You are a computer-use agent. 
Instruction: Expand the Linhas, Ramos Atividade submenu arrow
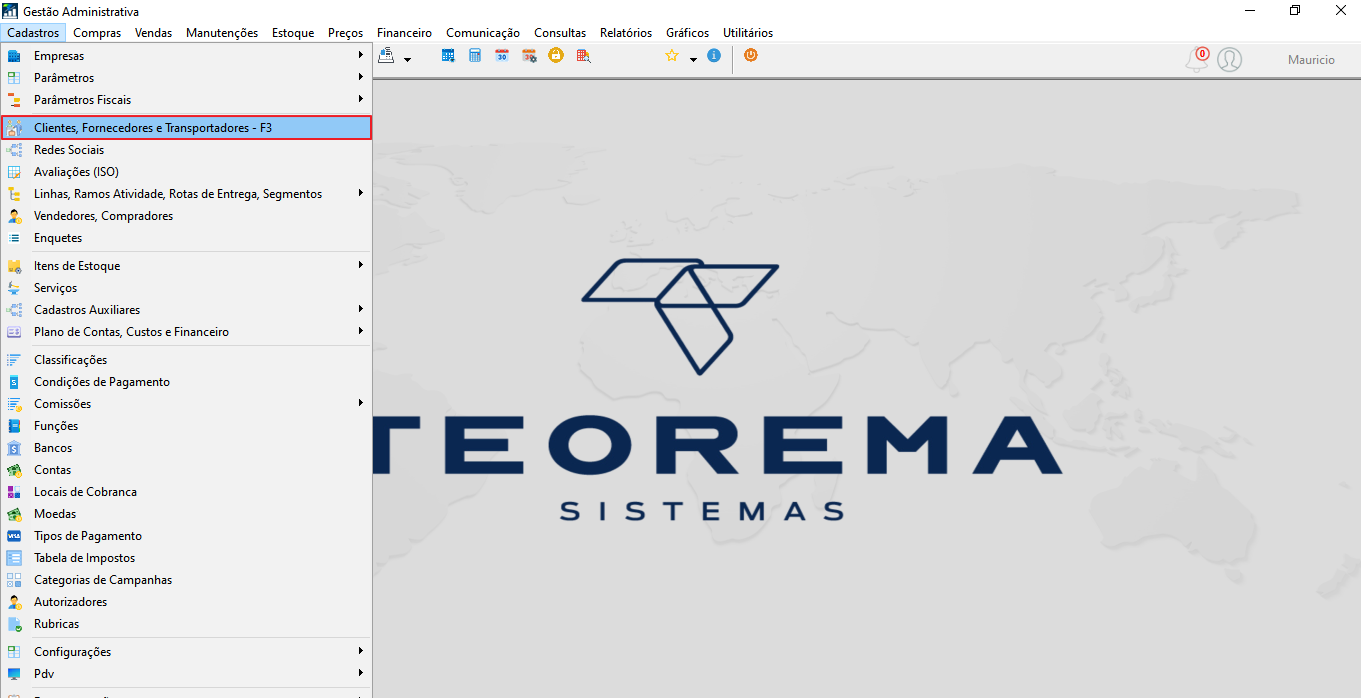tap(361, 193)
